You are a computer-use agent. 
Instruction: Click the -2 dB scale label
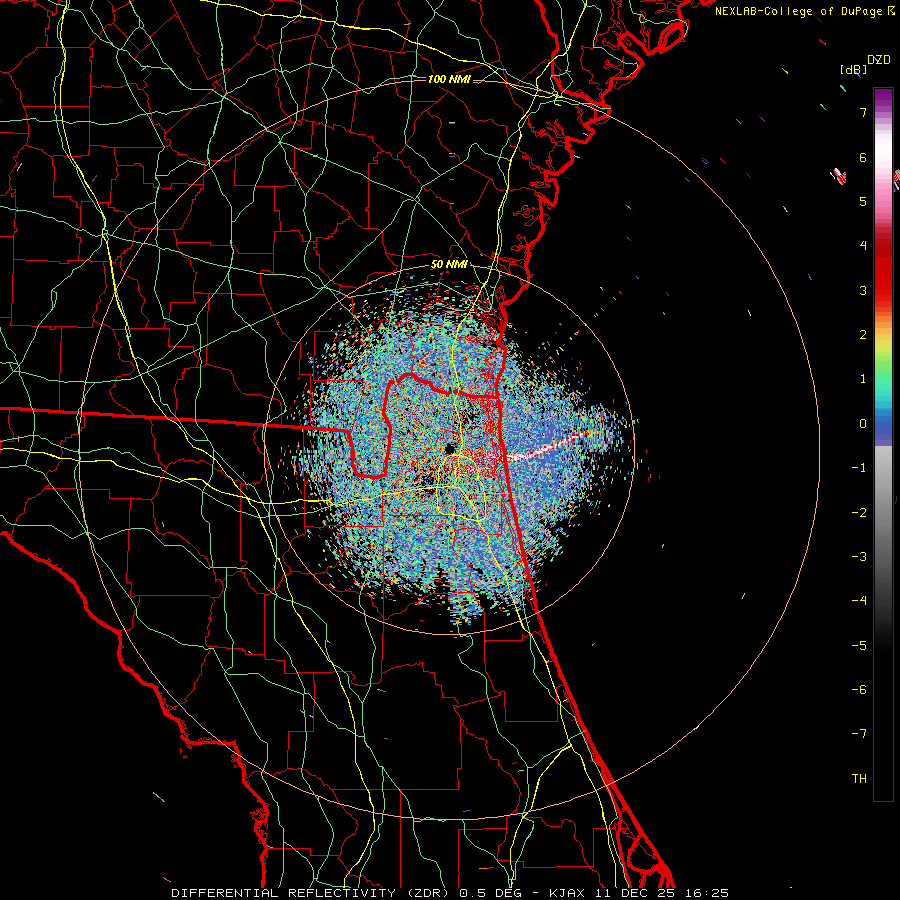859,513
